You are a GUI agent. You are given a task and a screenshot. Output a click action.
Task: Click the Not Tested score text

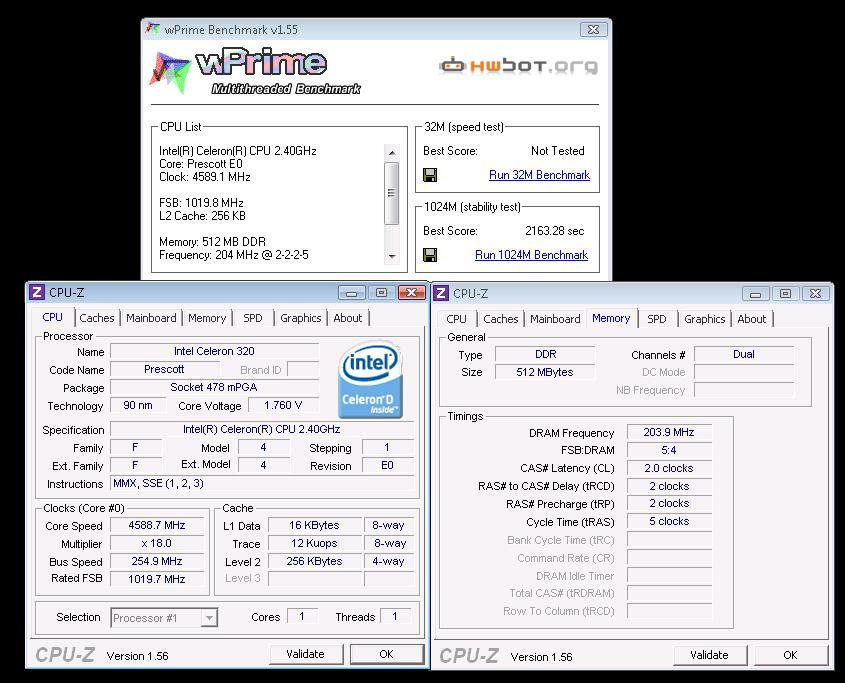click(558, 151)
